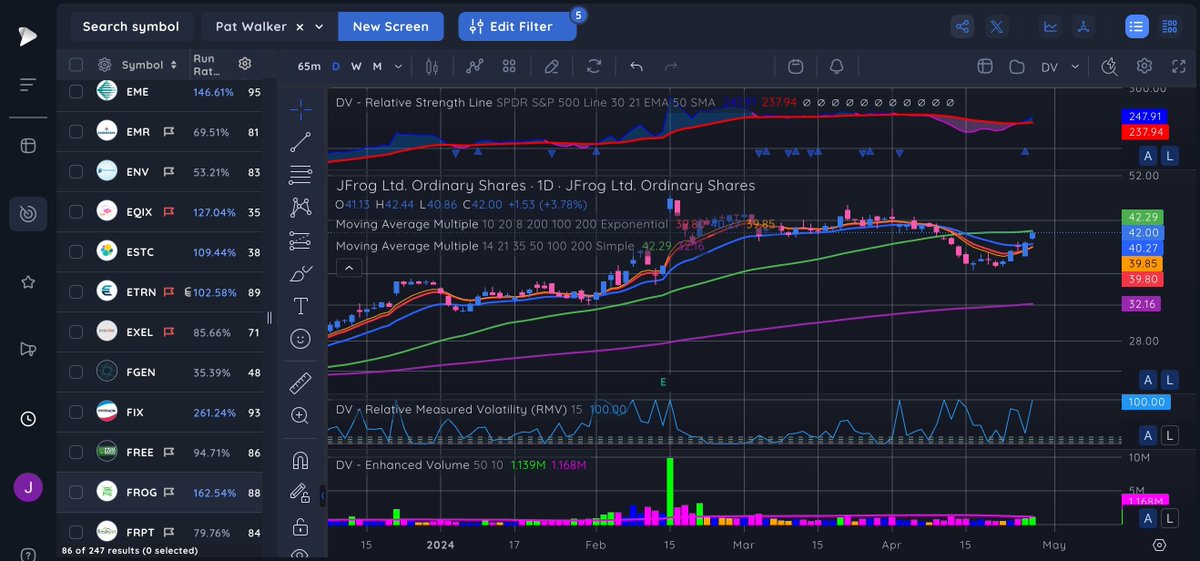Viewport: 1200px width, 561px height.
Task: Share to X (Twitter)
Action: click(996, 27)
